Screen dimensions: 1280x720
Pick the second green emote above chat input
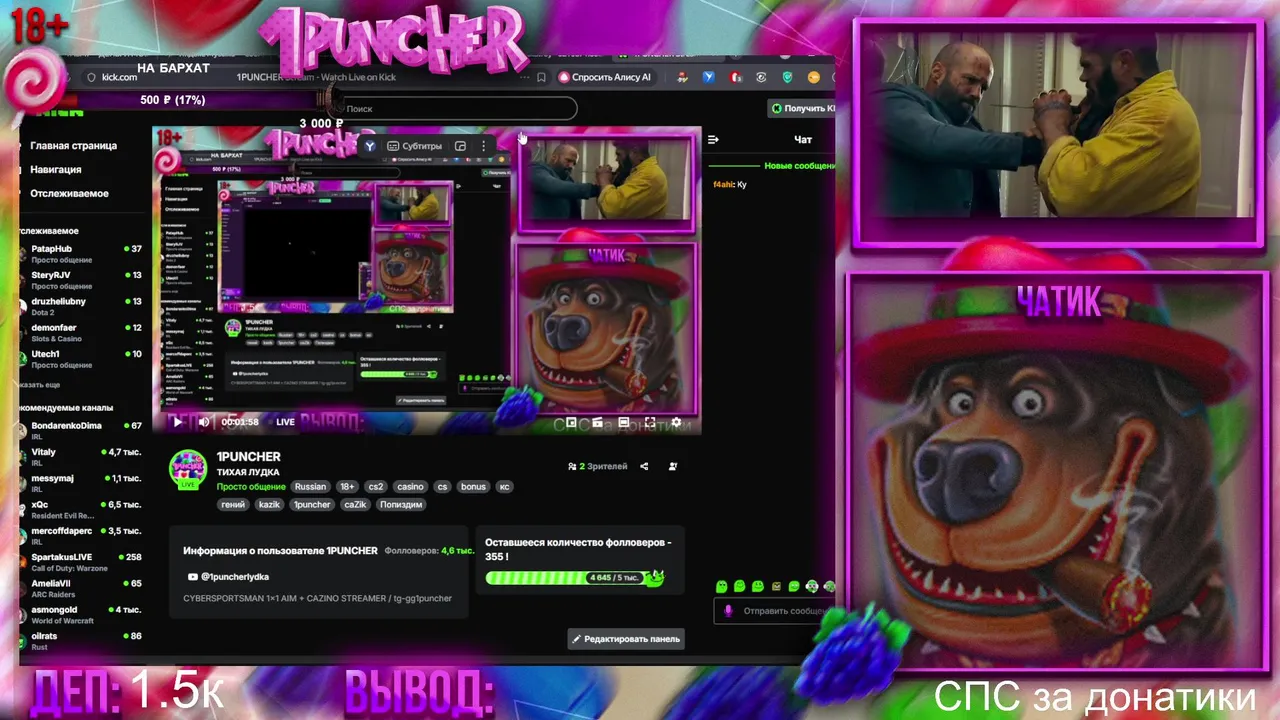(x=739, y=586)
